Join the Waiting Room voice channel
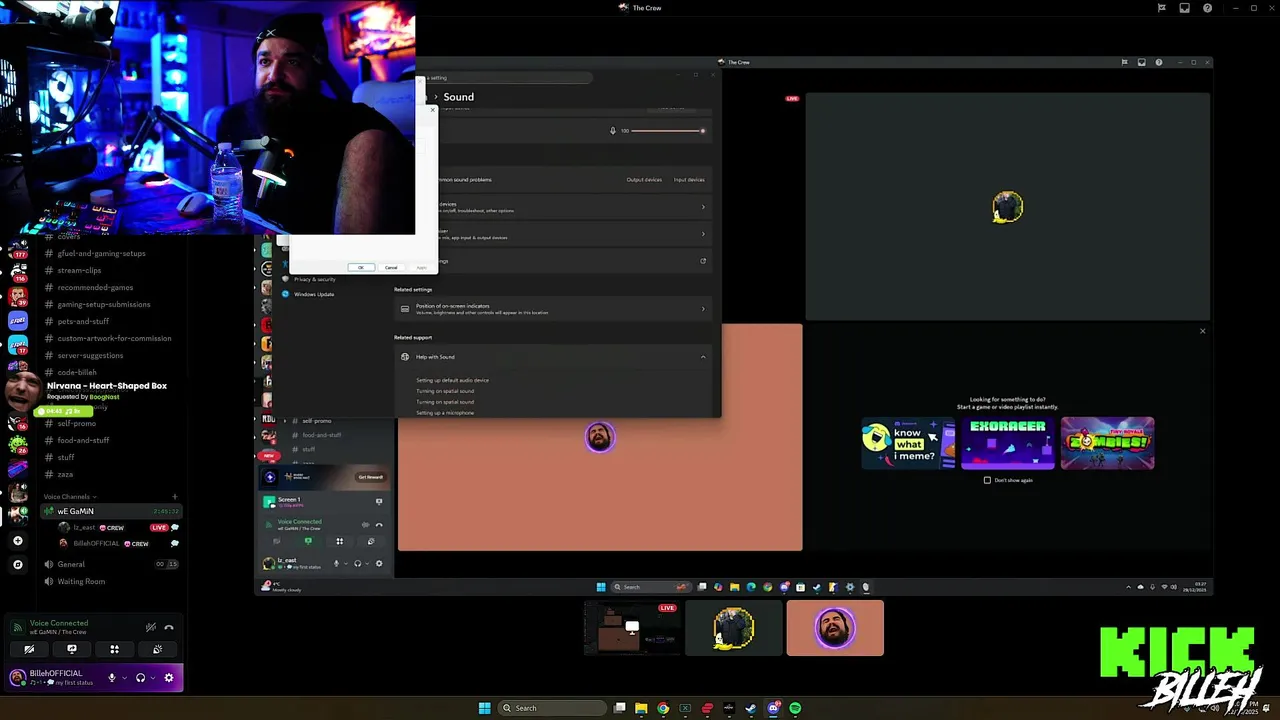 click(x=110, y=581)
